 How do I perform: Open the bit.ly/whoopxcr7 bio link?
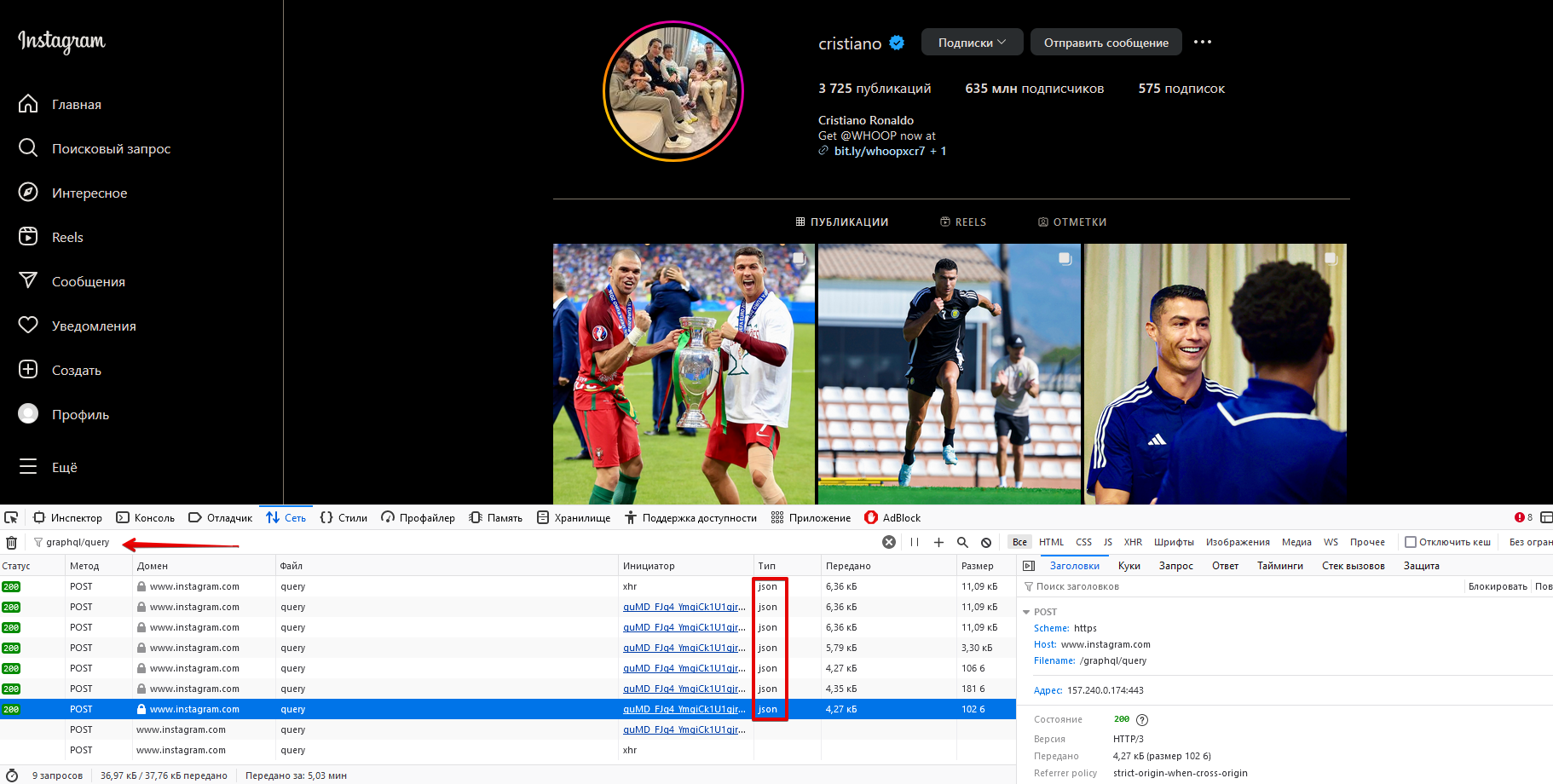(x=879, y=151)
